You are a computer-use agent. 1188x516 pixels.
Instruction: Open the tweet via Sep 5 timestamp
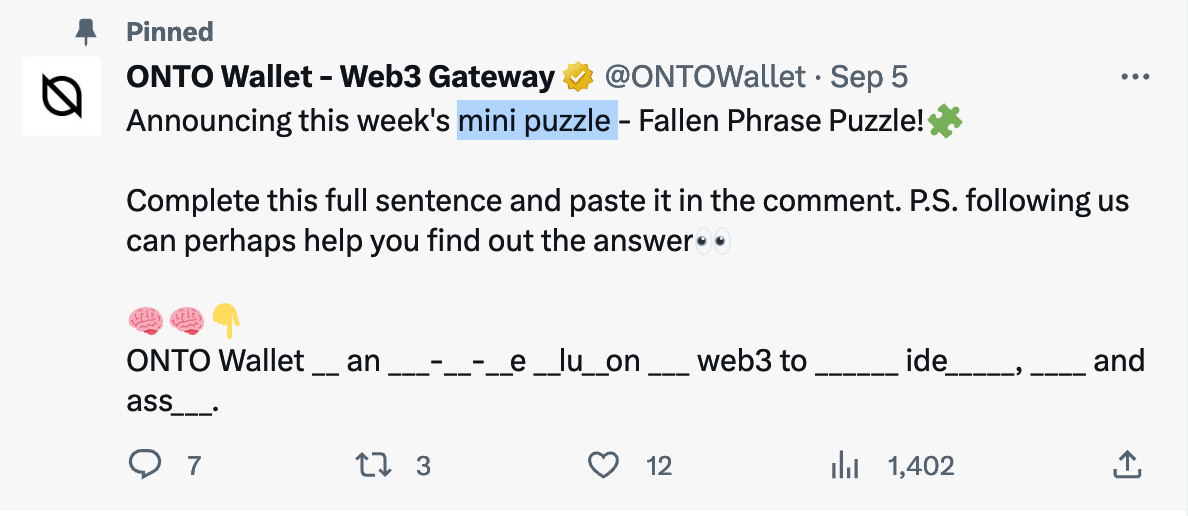870,77
